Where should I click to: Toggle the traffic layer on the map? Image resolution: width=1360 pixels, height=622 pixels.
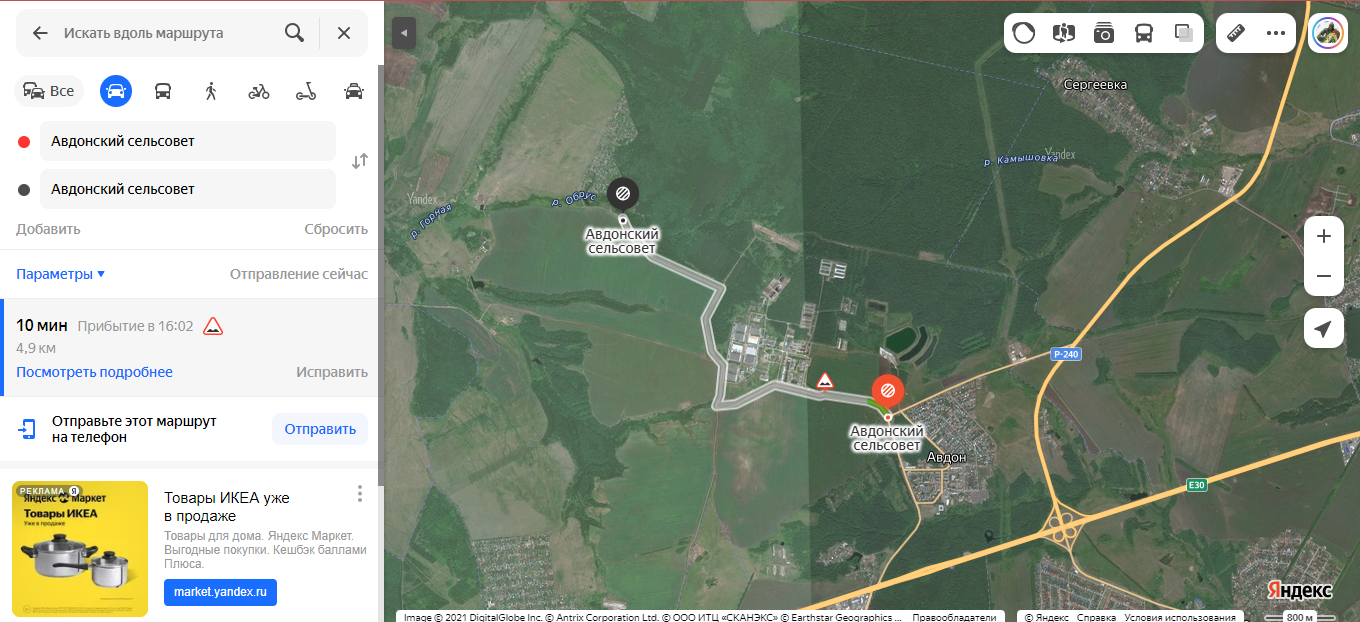click(x=1024, y=33)
